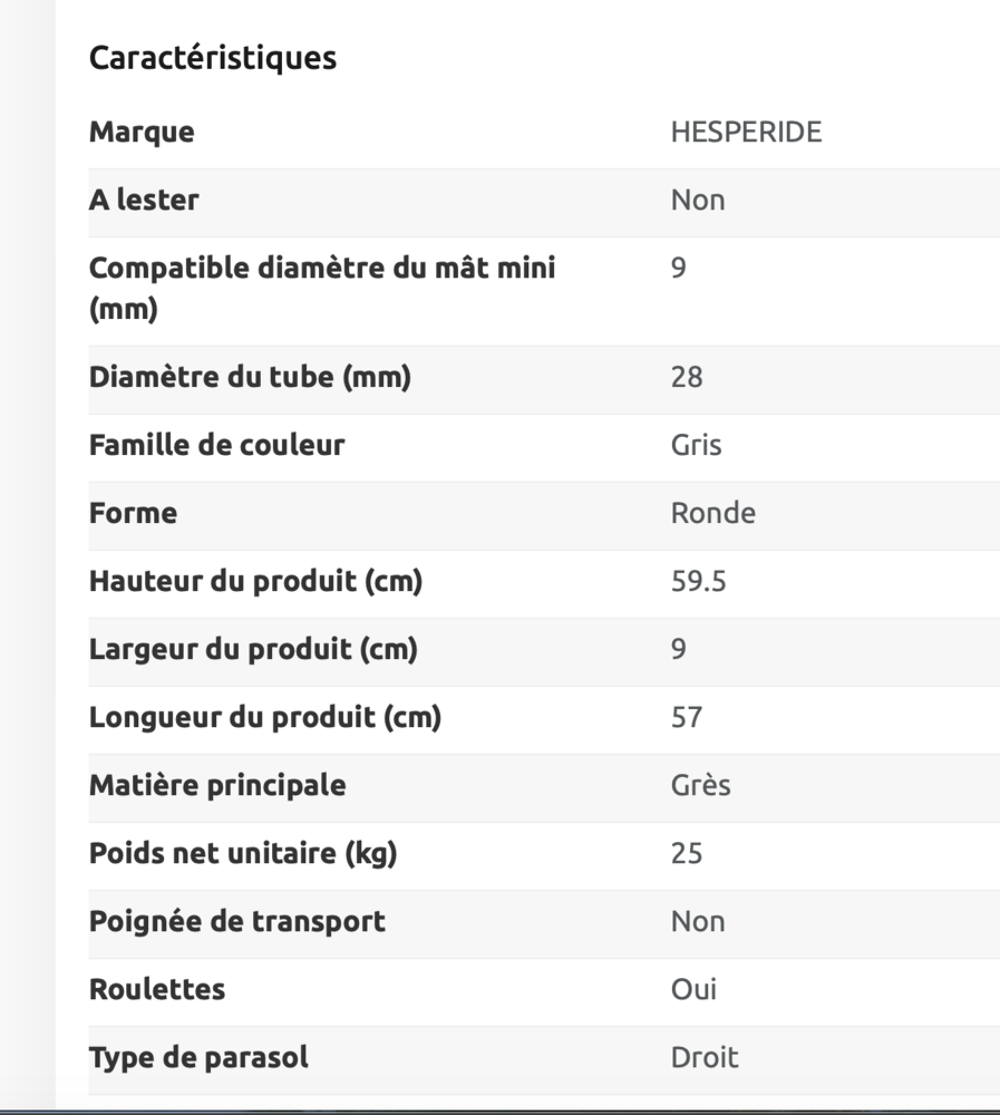
Task: Click the Marque label
Action: [x=142, y=132]
